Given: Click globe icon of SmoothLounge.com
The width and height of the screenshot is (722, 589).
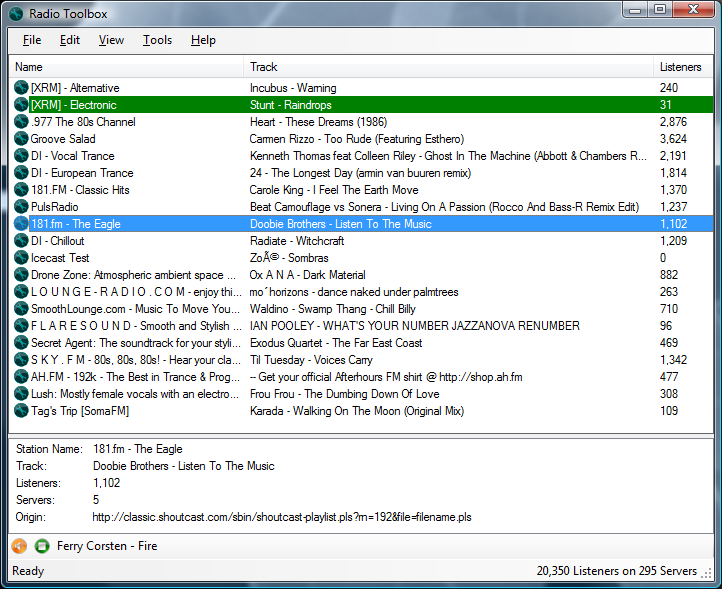Looking at the screenshot, I should click(21, 309).
